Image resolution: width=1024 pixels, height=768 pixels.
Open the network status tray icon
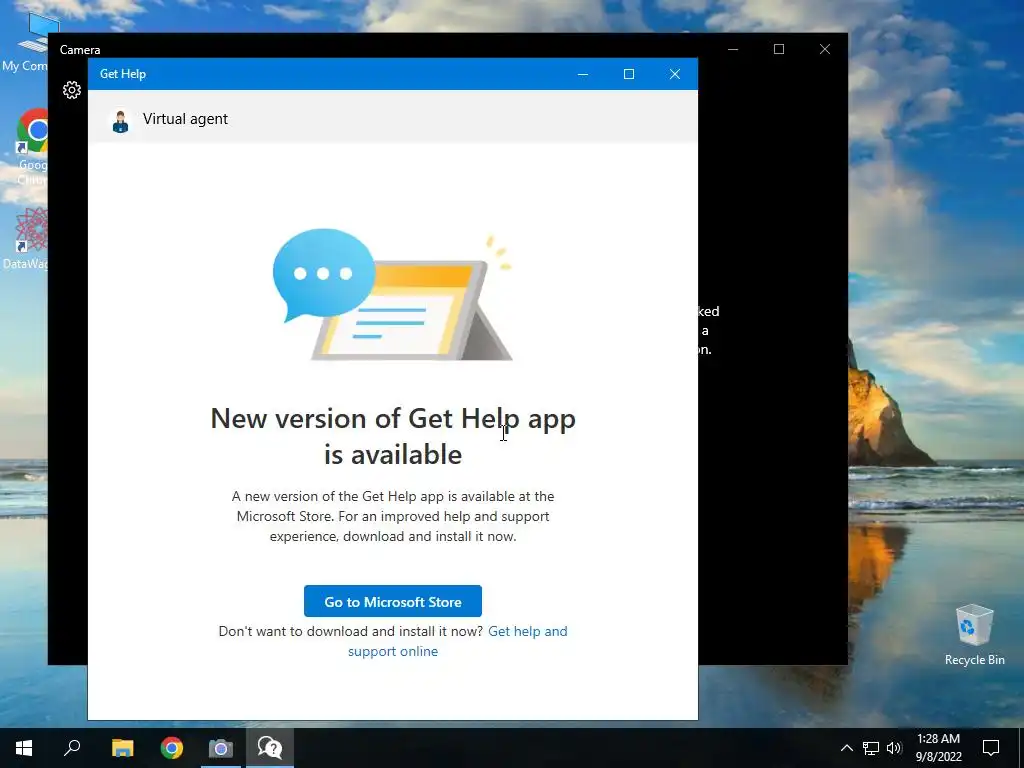point(871,748)
